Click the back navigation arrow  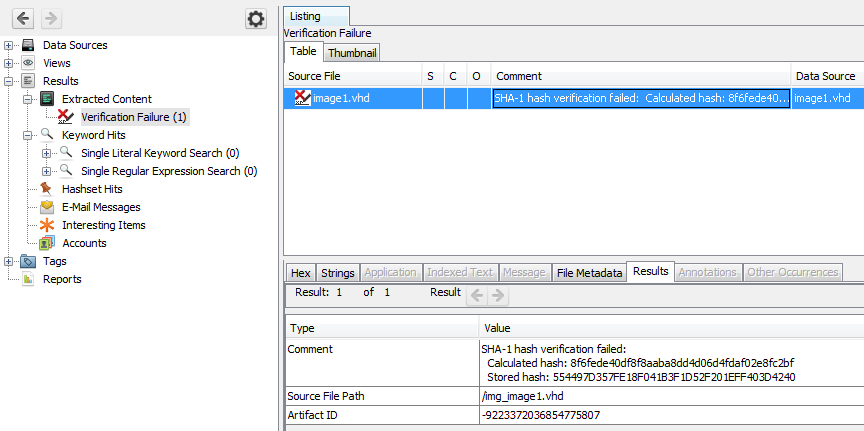pyautogui.click(x=22, y=19)
